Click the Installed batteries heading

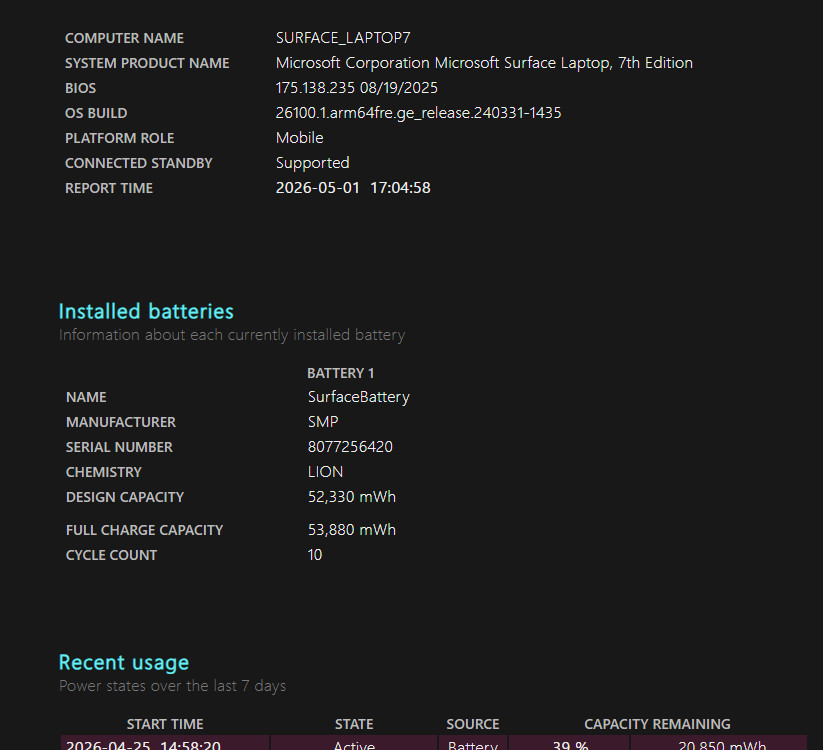click(146, 311)
